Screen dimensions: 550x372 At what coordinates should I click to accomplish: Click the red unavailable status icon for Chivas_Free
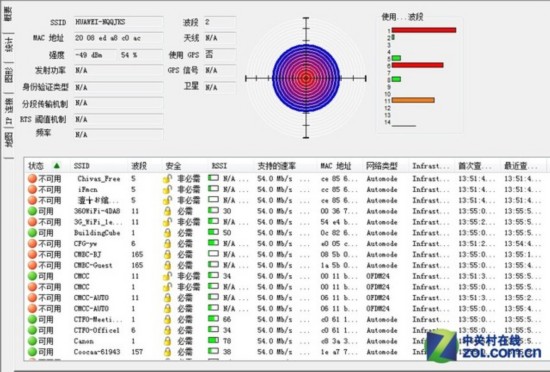point(32,179)
